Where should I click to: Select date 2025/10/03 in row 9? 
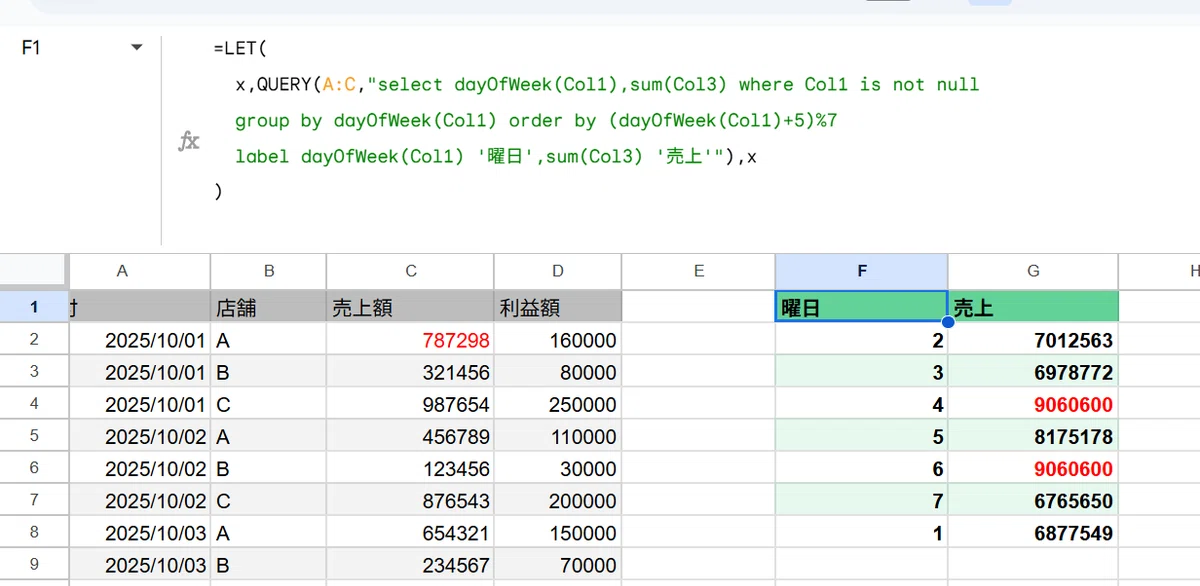[x=139, y=565]
